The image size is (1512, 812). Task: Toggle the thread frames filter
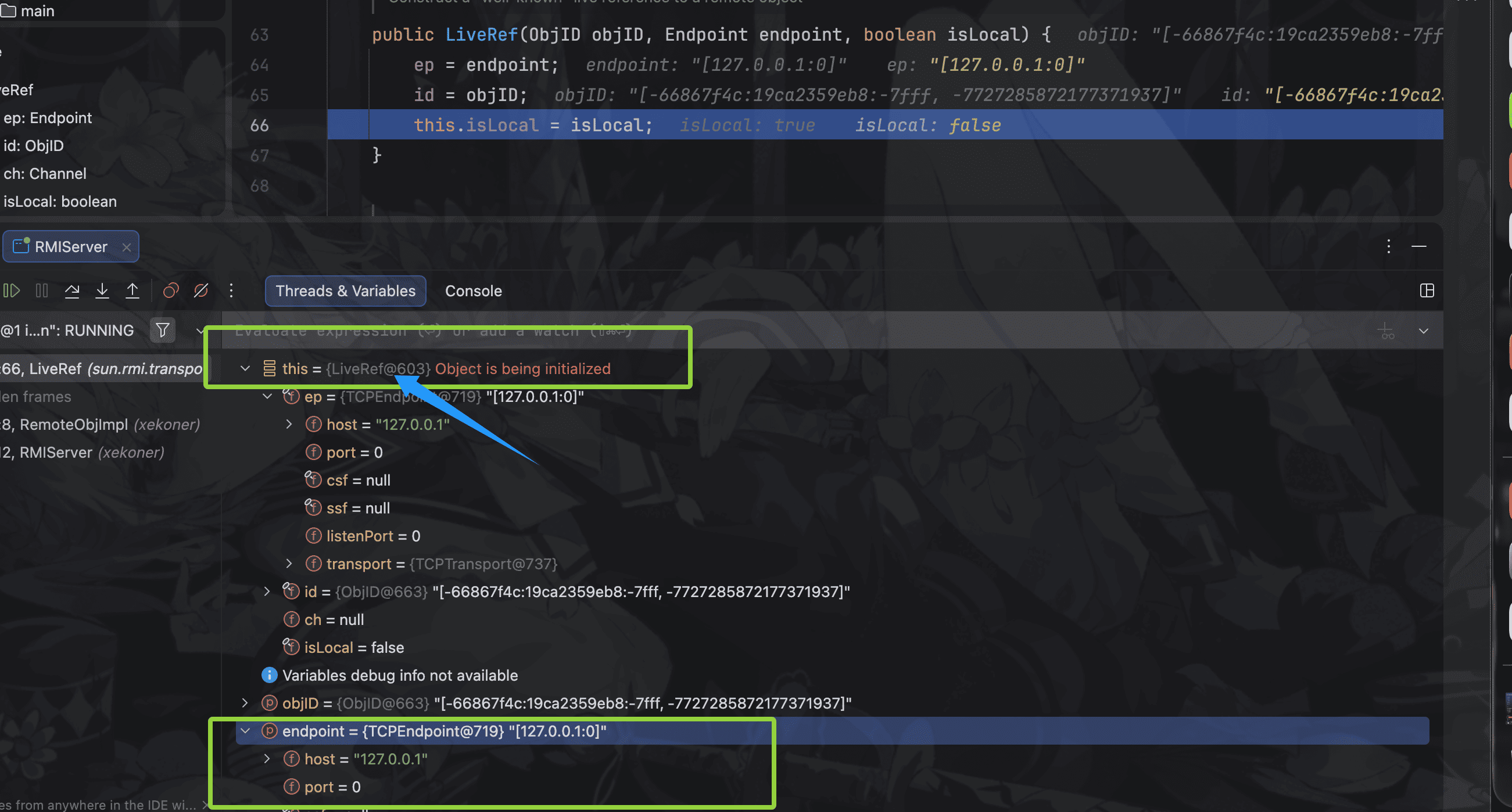pyautogui.click(x=163, y=330)
